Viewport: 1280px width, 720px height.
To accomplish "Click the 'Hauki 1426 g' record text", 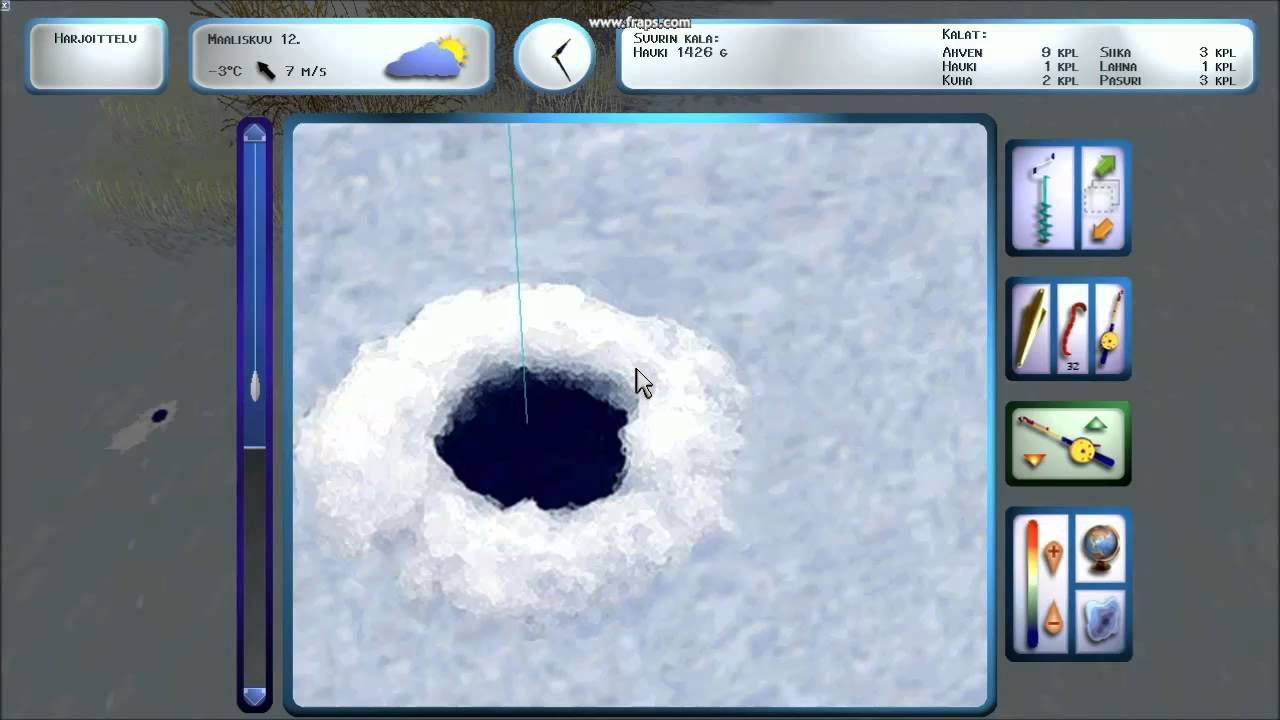I will (x=680, y=52).
